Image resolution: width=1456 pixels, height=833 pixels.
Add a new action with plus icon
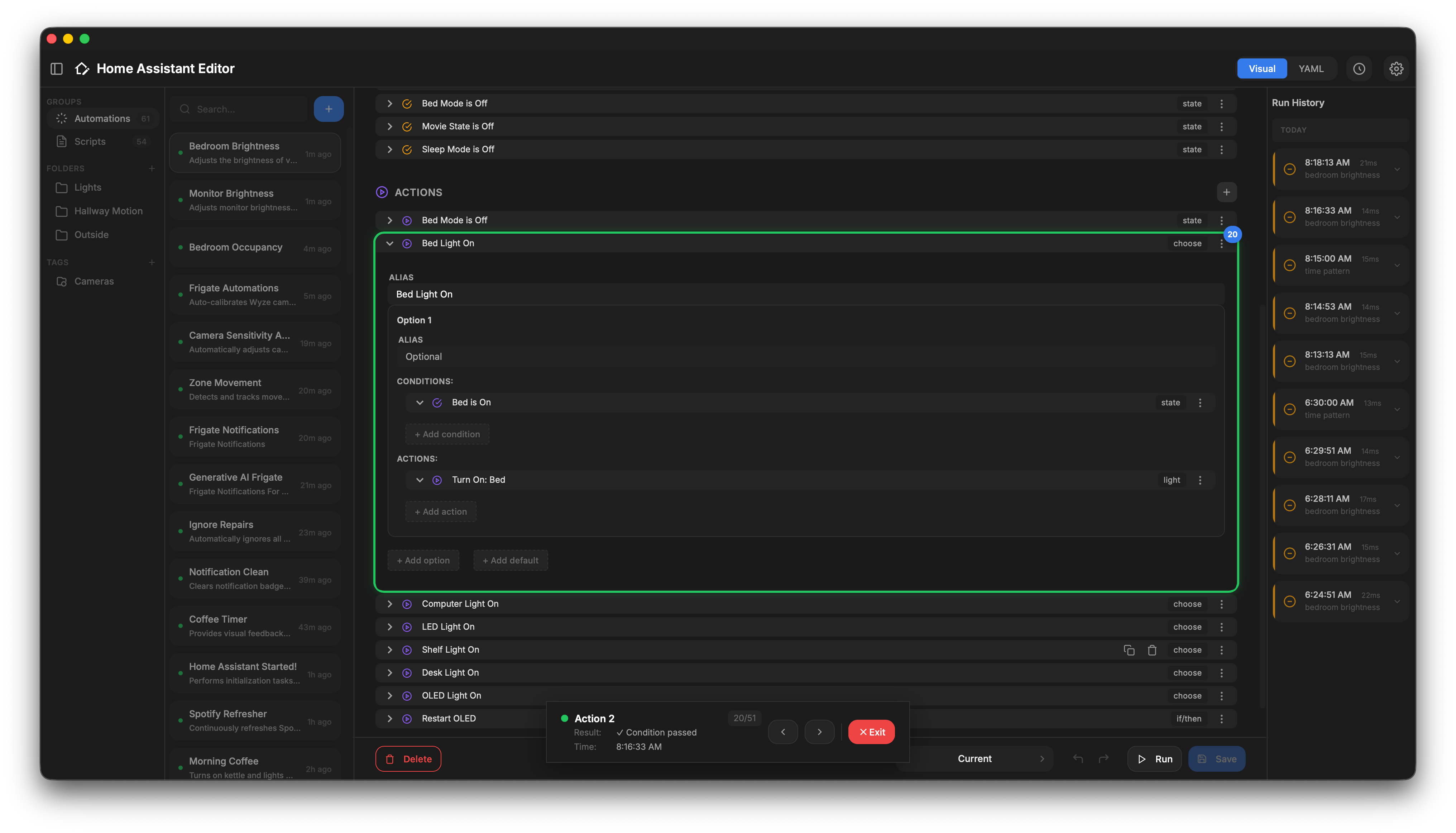[x=1226, y=192]
